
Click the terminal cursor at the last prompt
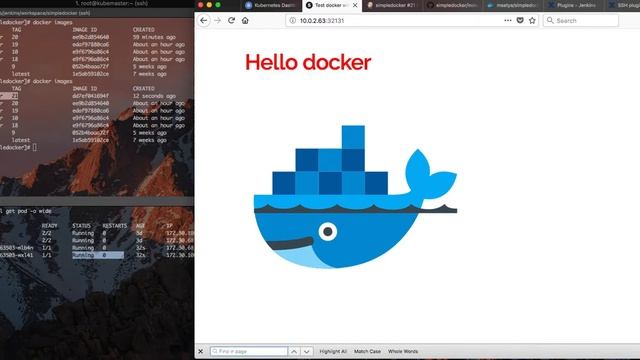tap(35, 147)
